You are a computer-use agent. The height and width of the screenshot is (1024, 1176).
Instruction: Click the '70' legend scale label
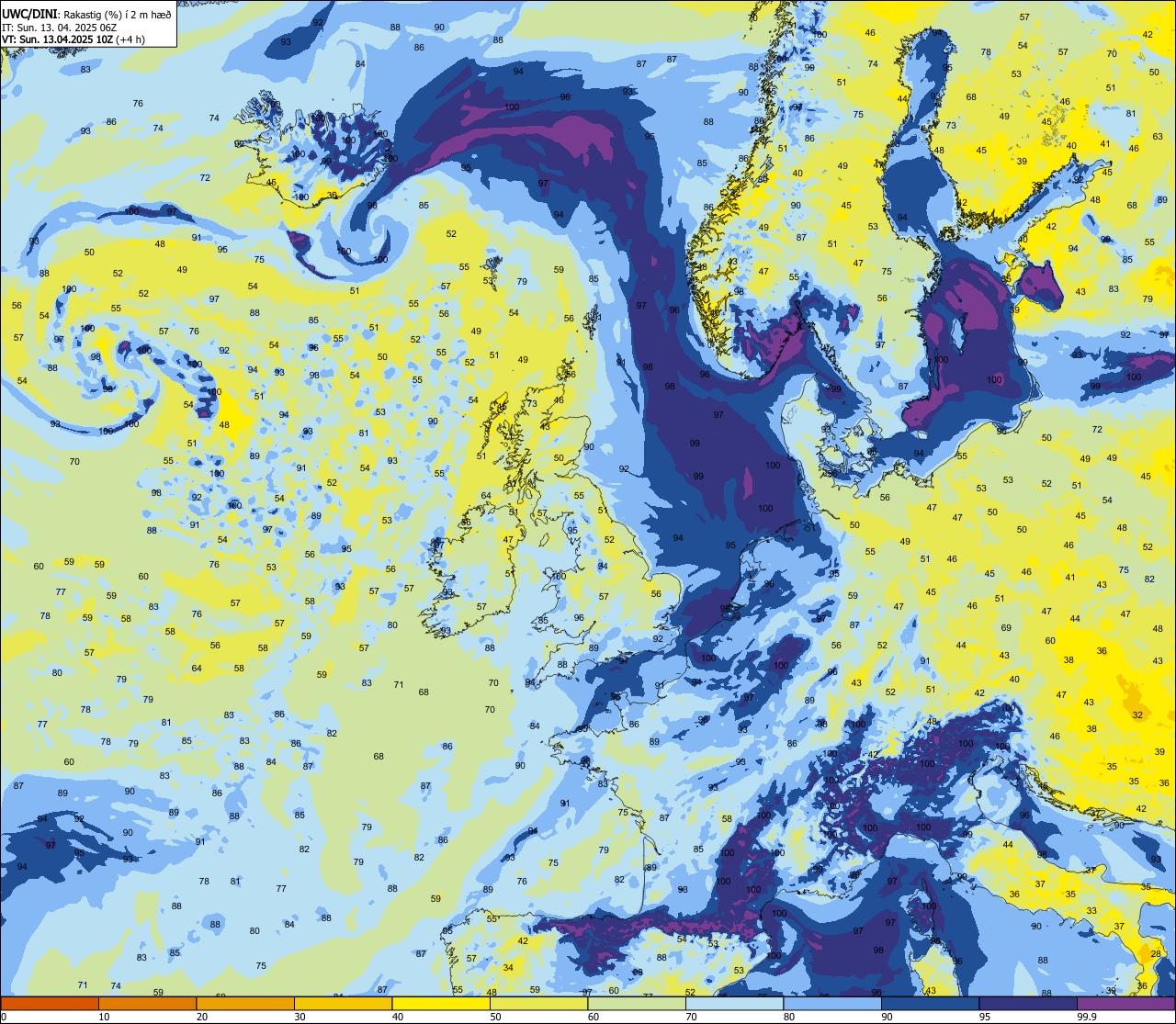click(x=691, y=1017)
